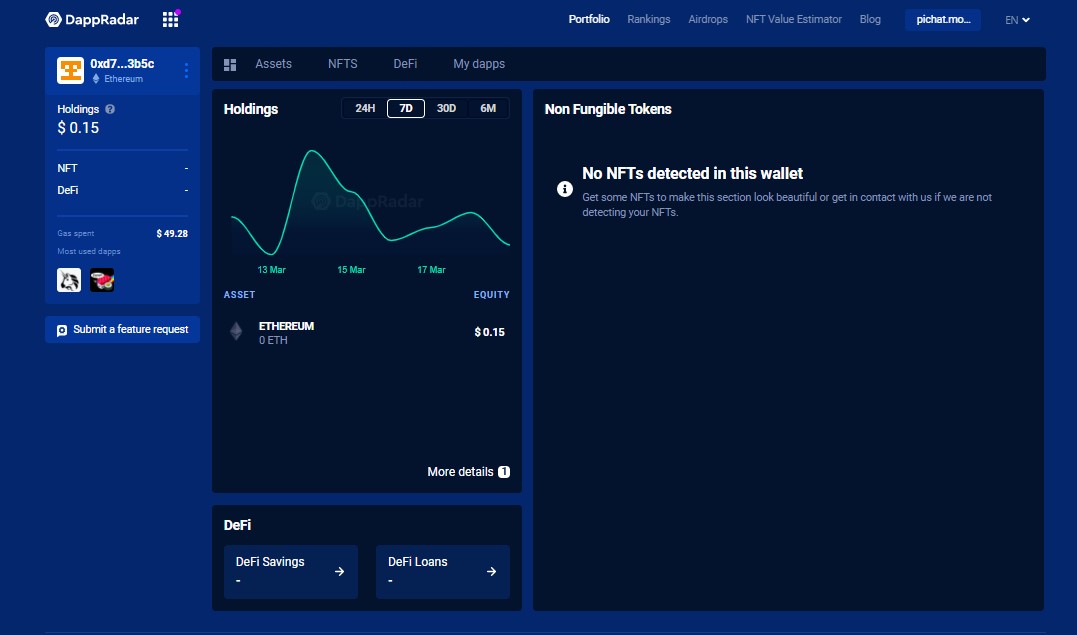Image resolution: width=1077 pixels, height=635 pixels.
Task: Click the ETHEREUM asset row name
Action: pyautogui.click(x=286, y=326)
